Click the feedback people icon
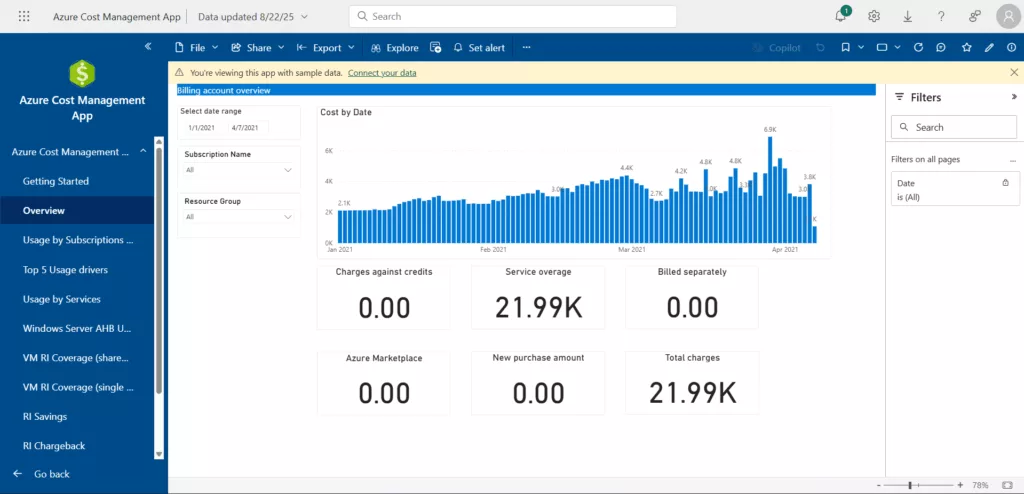The image size is (1024, 494). click(974, 16)
